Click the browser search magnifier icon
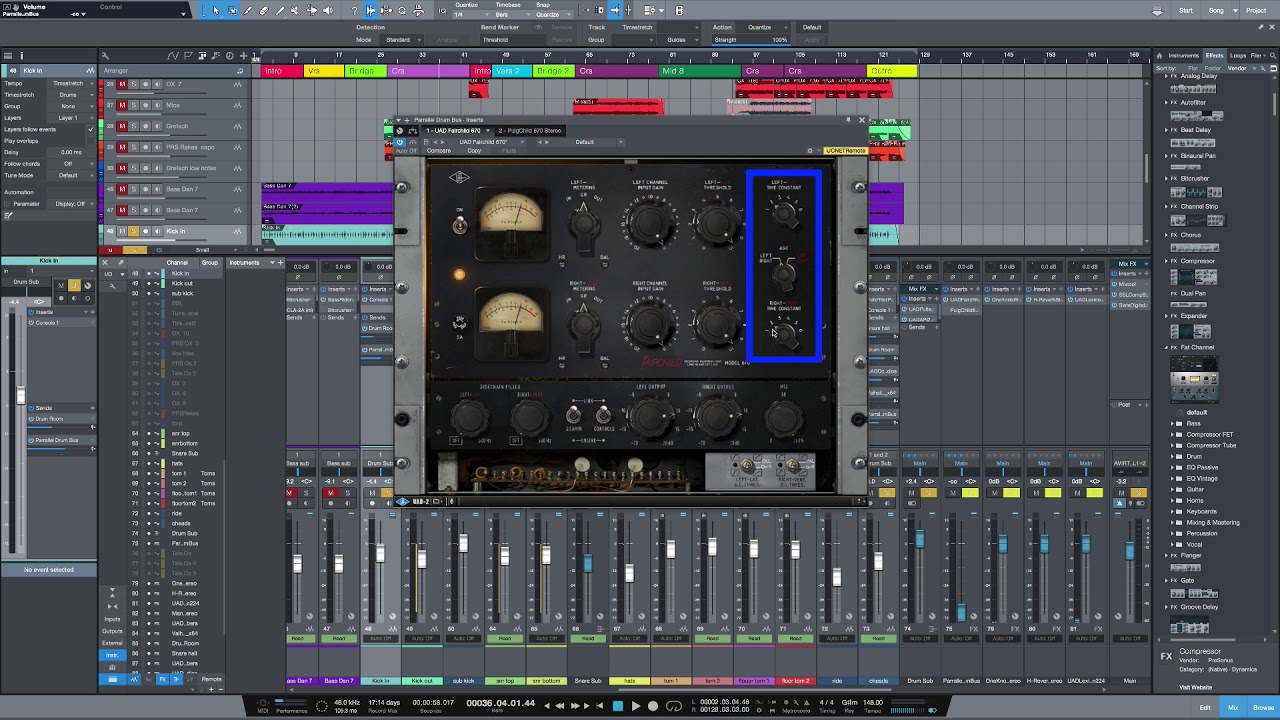This screenshot has width=1280, height=720. tap(1271, 56)
